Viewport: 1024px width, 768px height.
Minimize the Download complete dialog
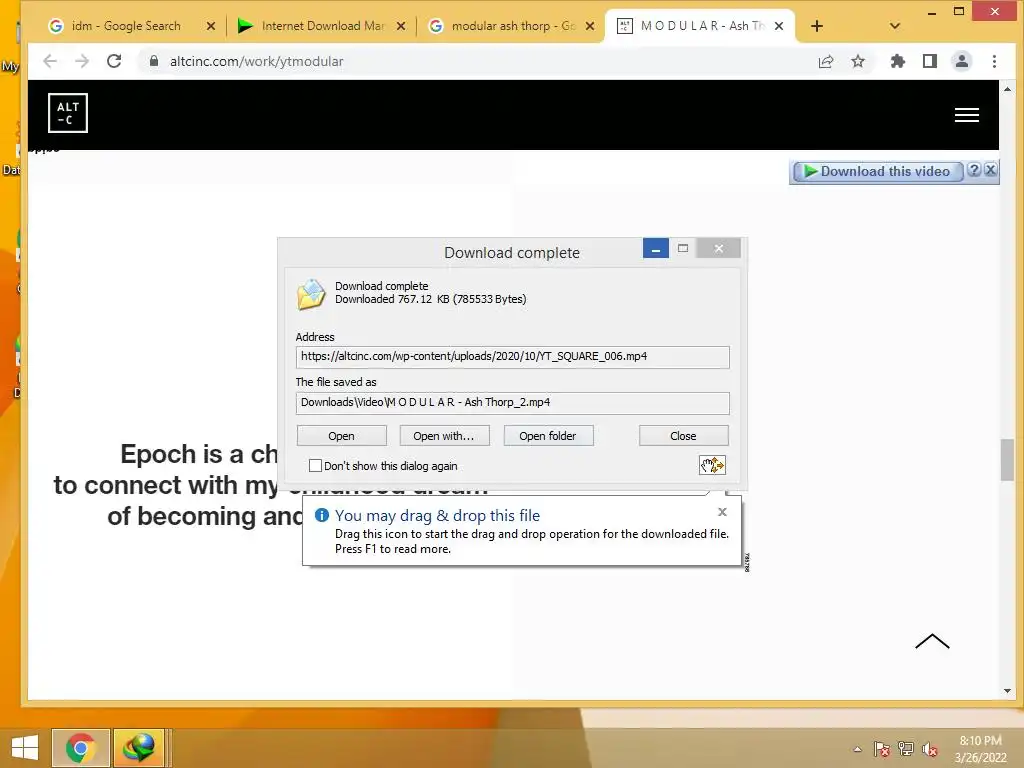click(x=656, y=248)
